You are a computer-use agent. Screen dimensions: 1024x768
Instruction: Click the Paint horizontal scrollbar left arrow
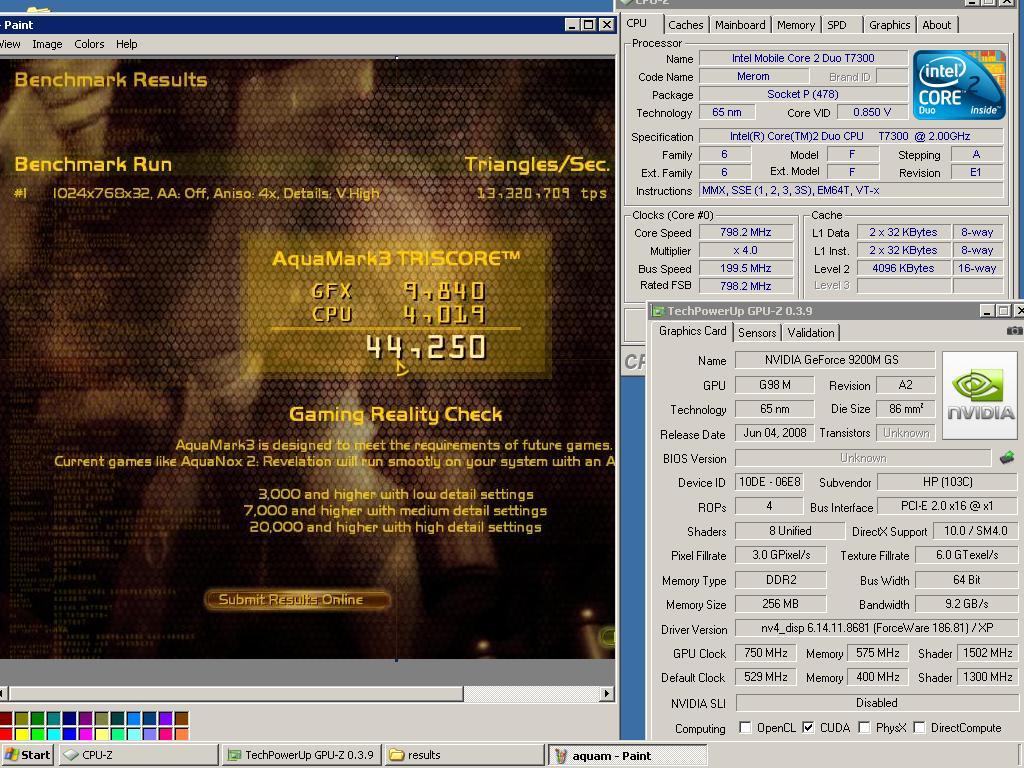point(3,693)
